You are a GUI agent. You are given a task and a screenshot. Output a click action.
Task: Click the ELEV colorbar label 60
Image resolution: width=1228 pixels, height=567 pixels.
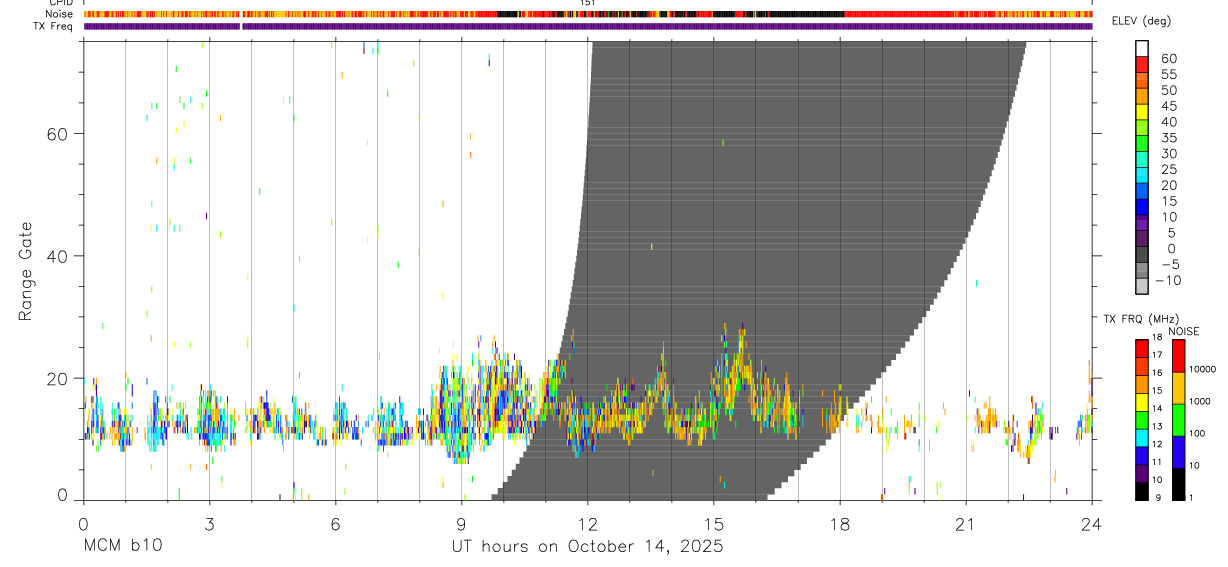[1168, 58]
